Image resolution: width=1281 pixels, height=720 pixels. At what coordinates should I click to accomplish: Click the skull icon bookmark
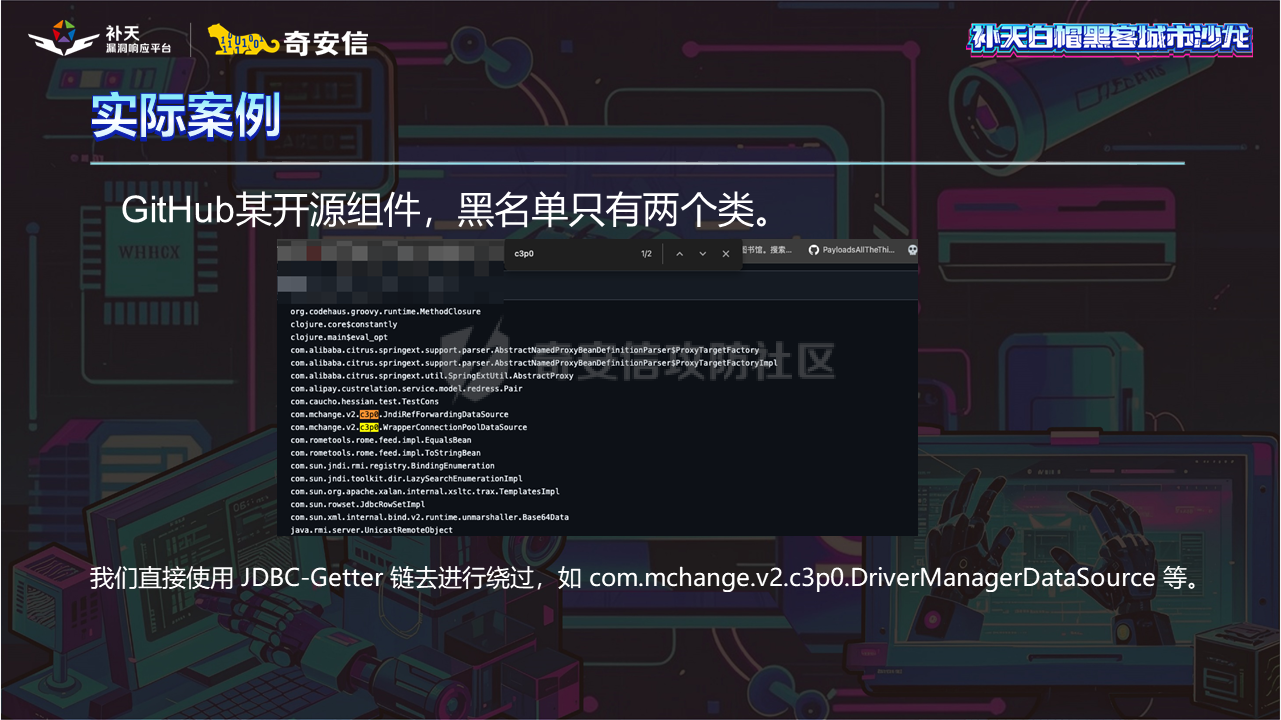pos(912,250)
